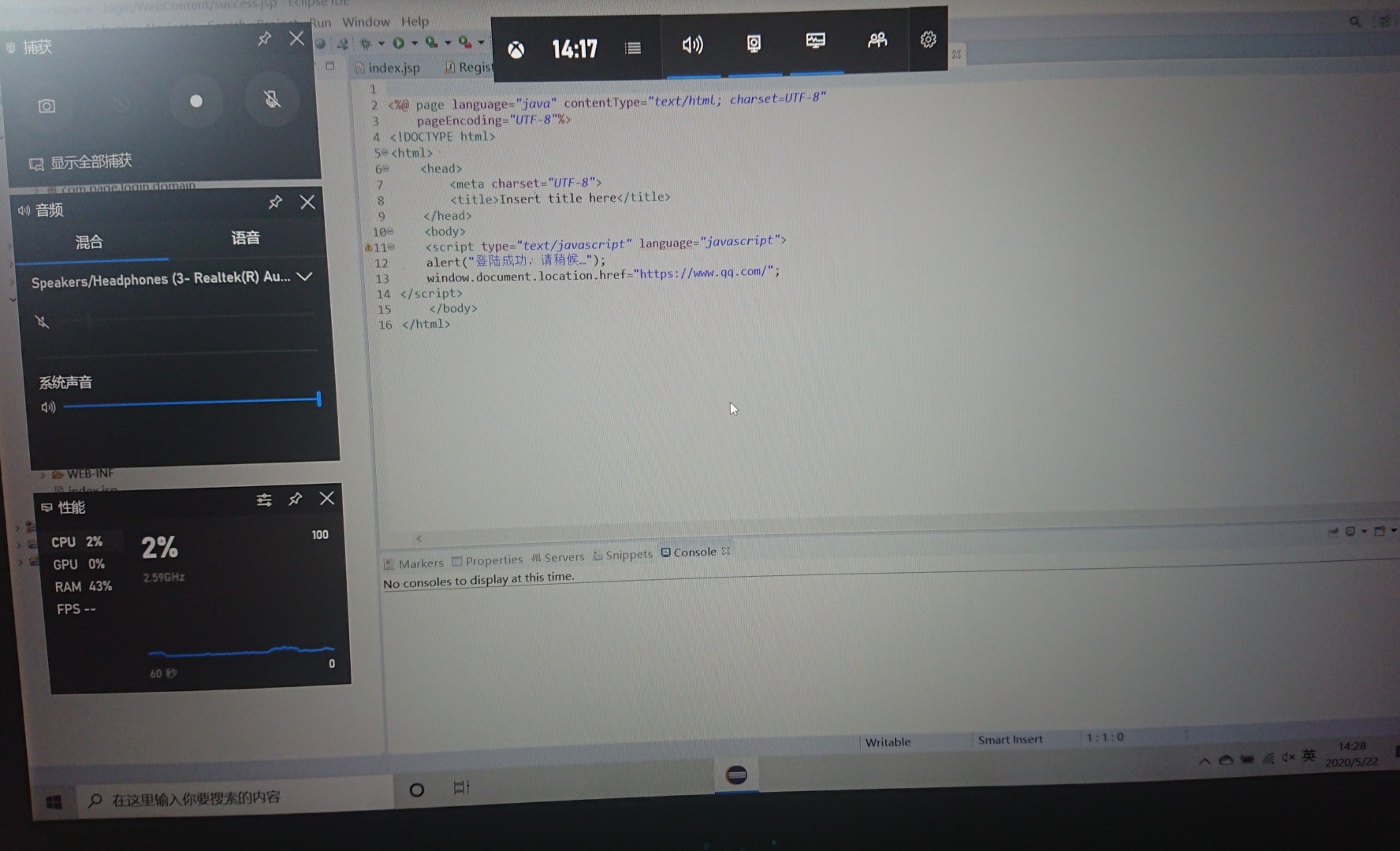Click the Windows Start button
The width and height of the screenshot is (1400, 851).
[x=54, y=802]
